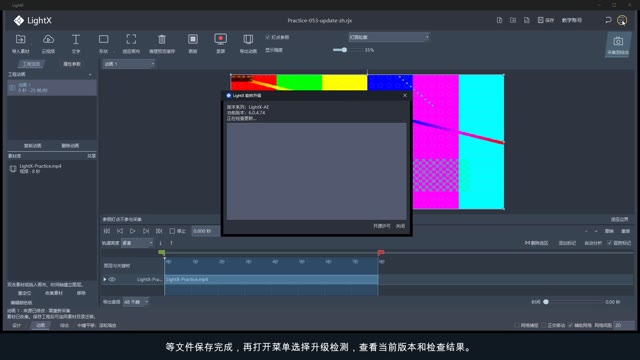Image resolution: width=640 pixels, height=360 pixels.
Task: Select the LightX-Practice.mp4 clip on timeline
Action: (x=271, y=280)
